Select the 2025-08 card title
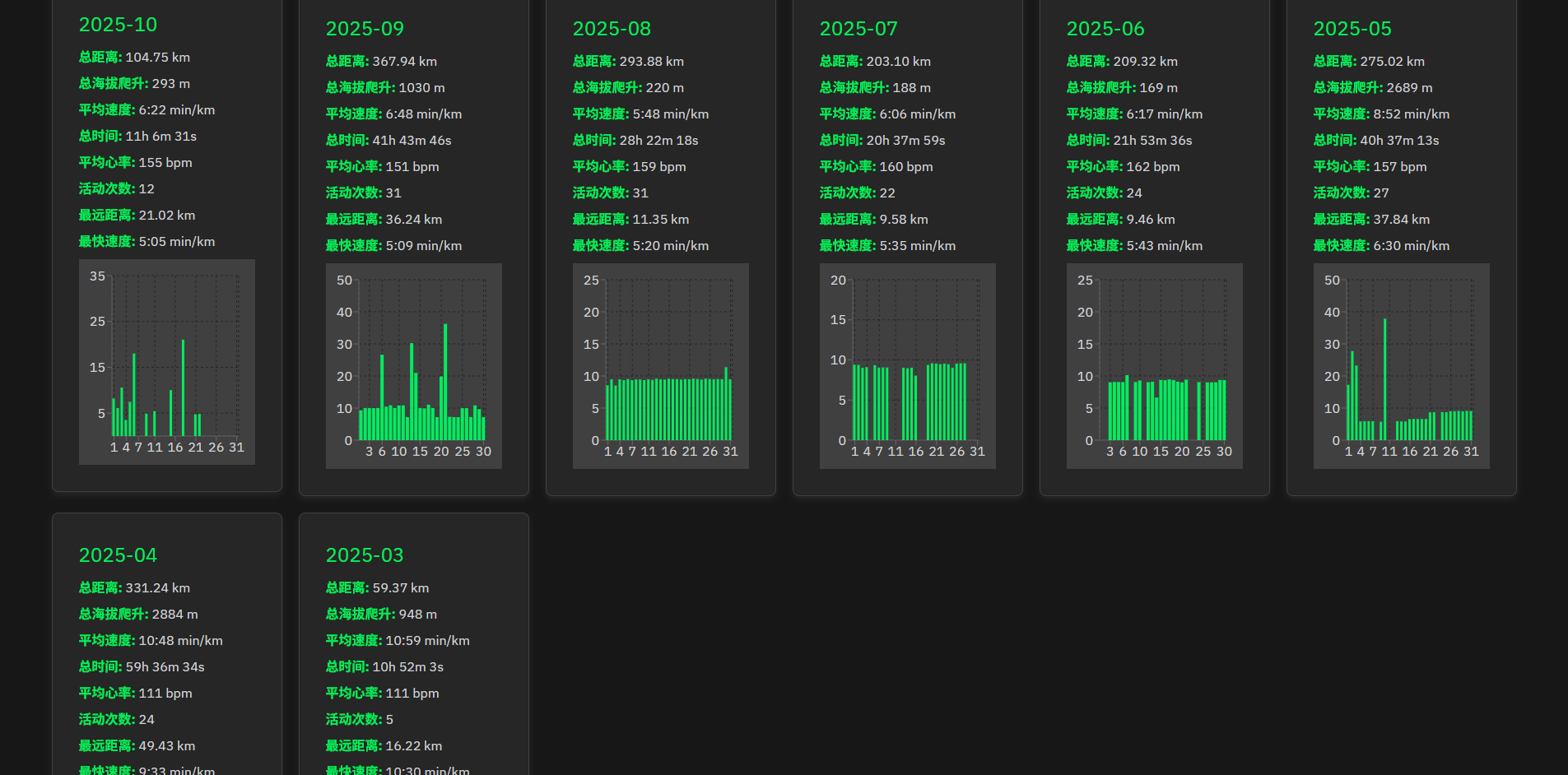The width and height of the screenshot is (1568, 775). [612, 29]
